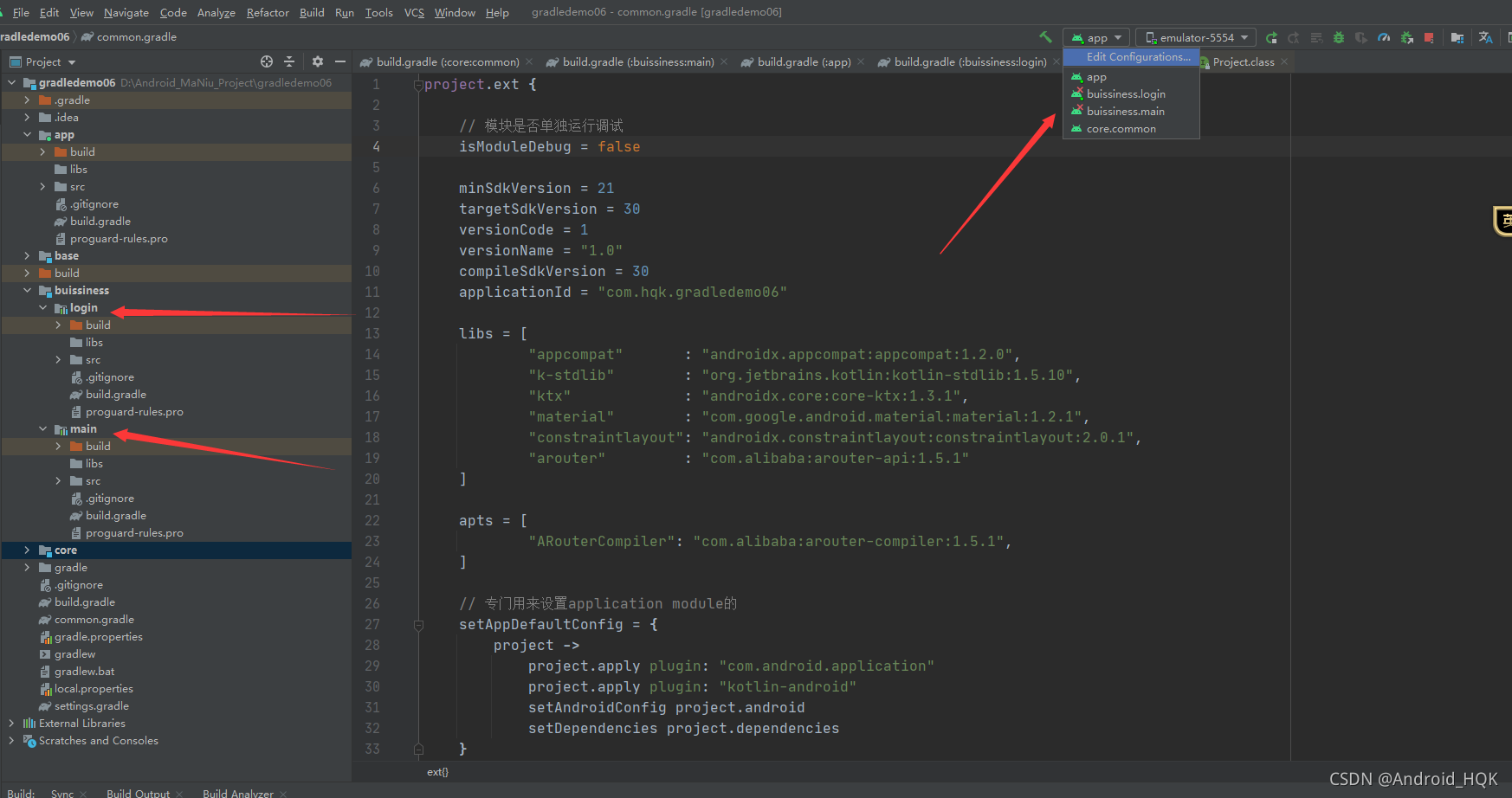Select buissiness.login run configuration
The height and width of the screenshot is (798, 1512).
pyautogui.click(x=1131, y=93)
